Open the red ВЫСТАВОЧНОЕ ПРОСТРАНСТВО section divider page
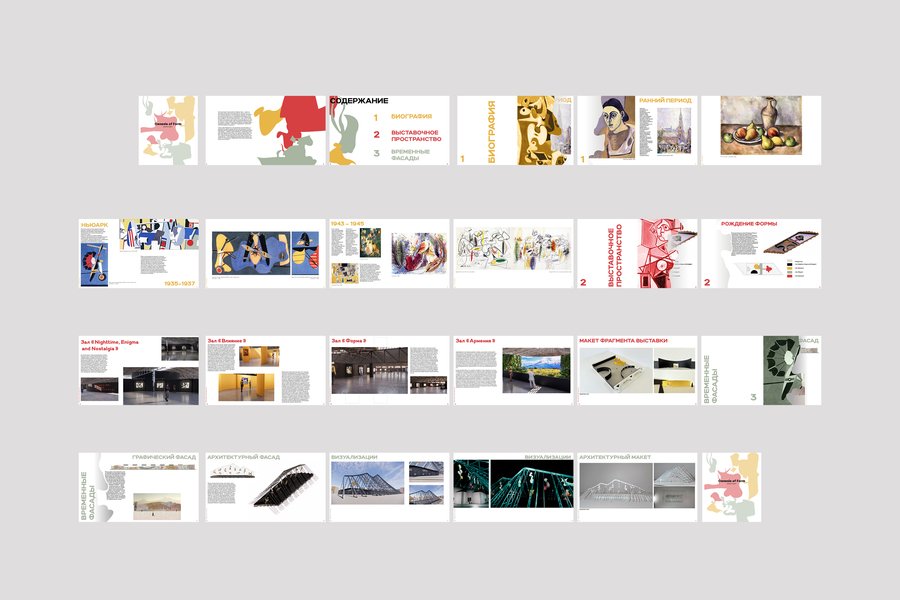The height and width of the screenshot is (600, 900). (637, 253)
